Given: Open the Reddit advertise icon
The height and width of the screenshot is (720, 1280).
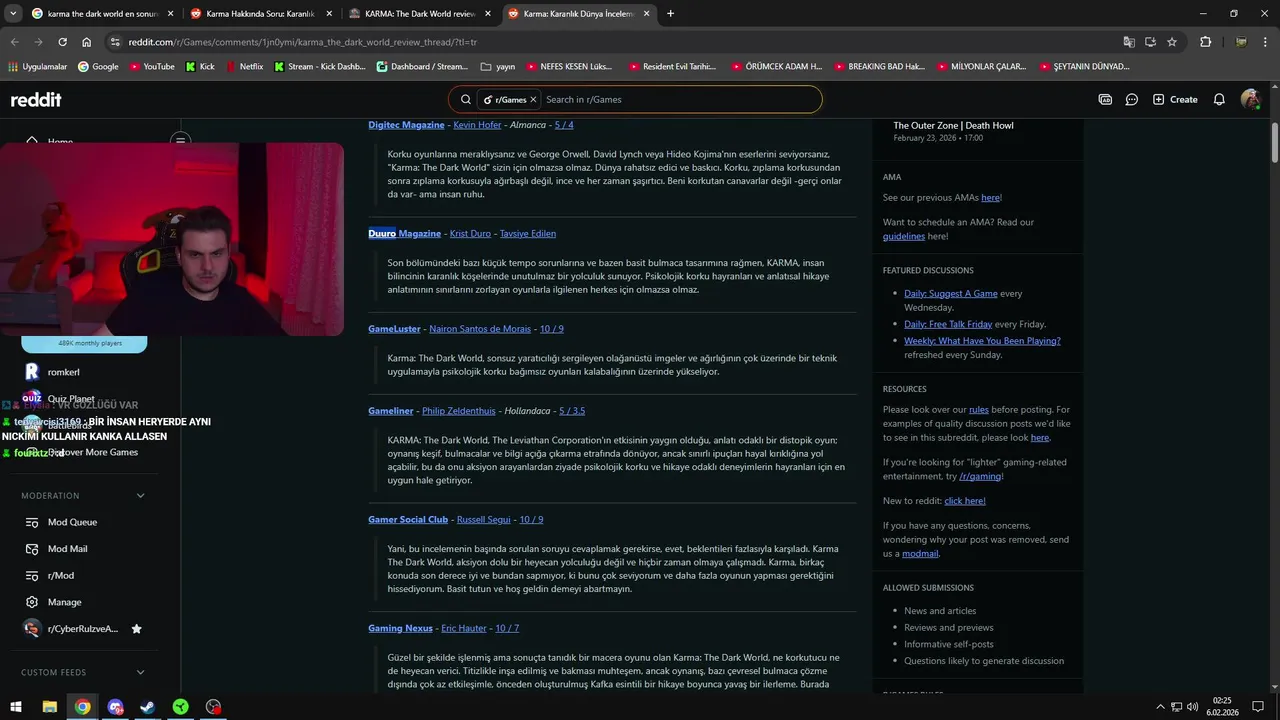Looking at the screenshot, I should pyautogui.click(x=1105, y=99).
